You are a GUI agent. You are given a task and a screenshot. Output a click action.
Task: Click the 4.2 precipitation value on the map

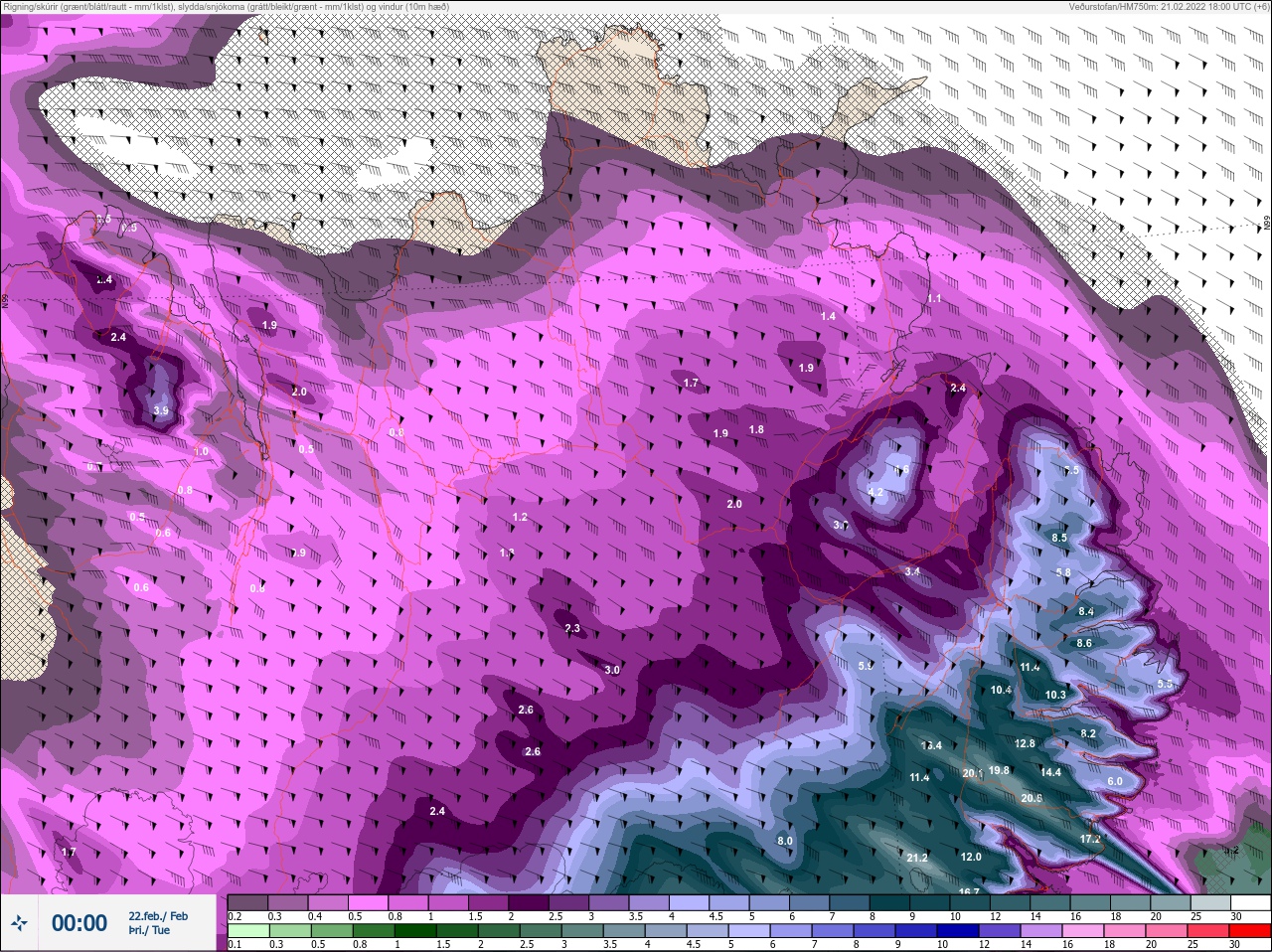click(875, 492)
